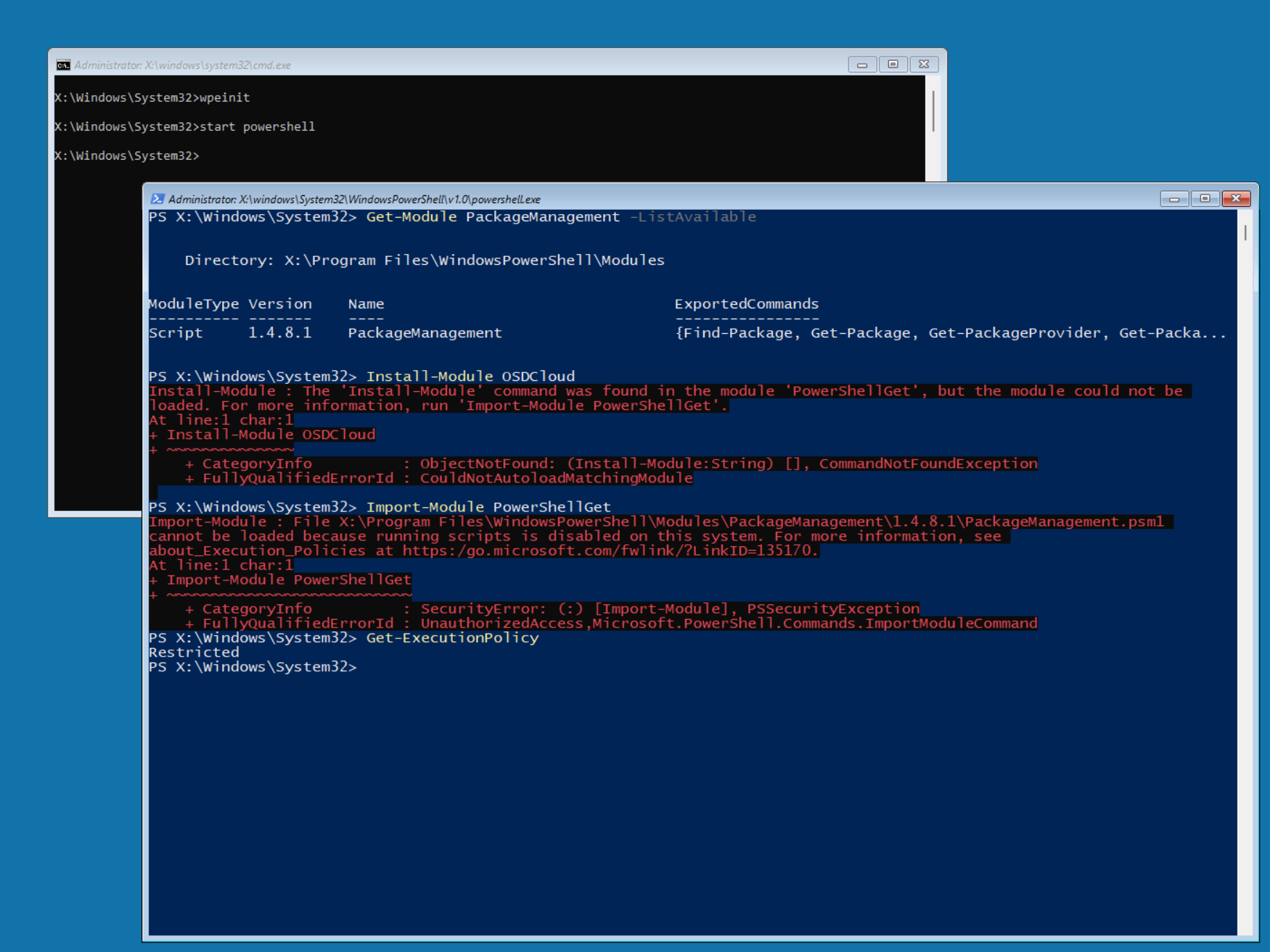Click the 'Restricted' execution policy output
1270x952 pixels.
194,652
